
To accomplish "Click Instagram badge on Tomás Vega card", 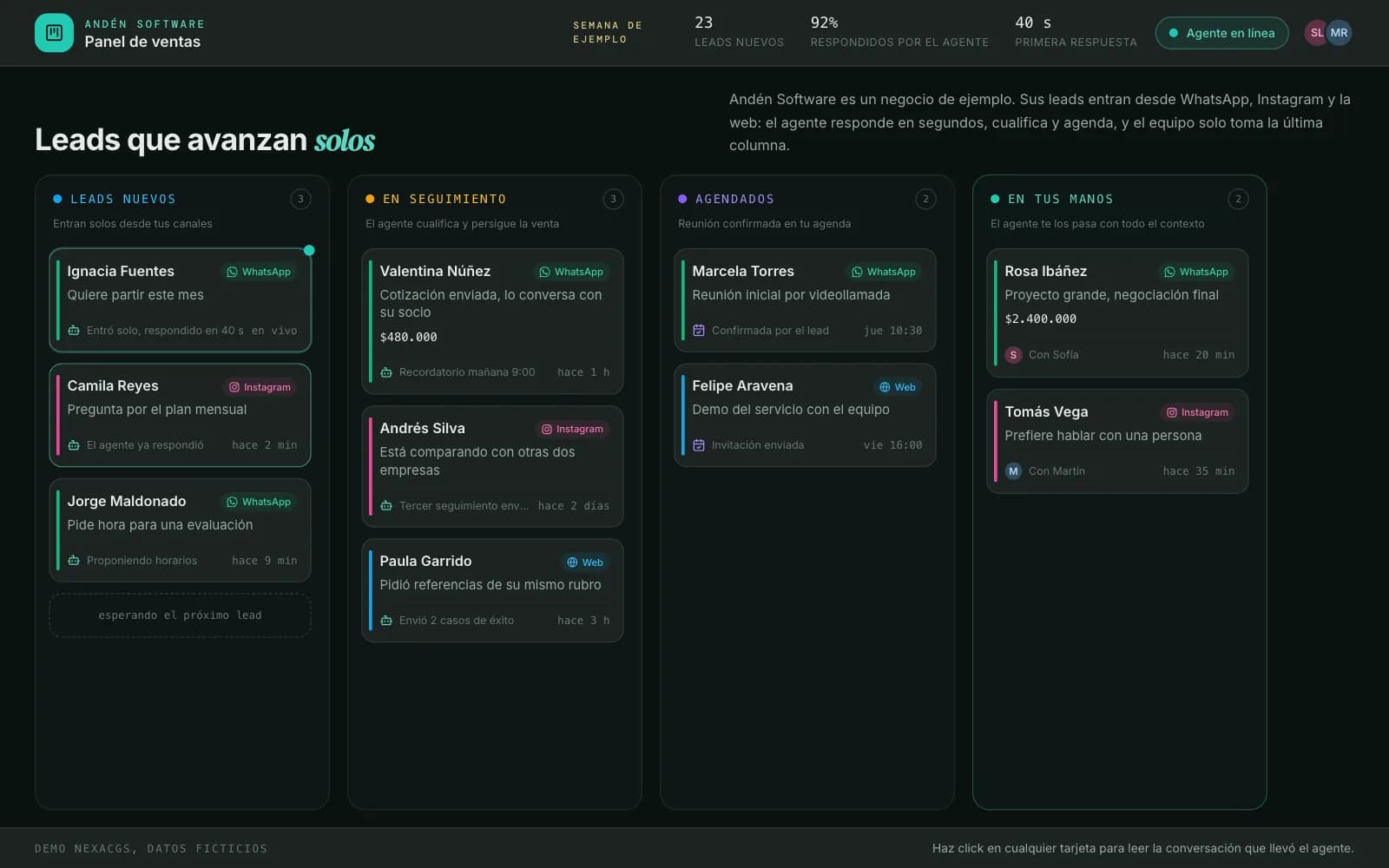I will [x=1197, y=412].
